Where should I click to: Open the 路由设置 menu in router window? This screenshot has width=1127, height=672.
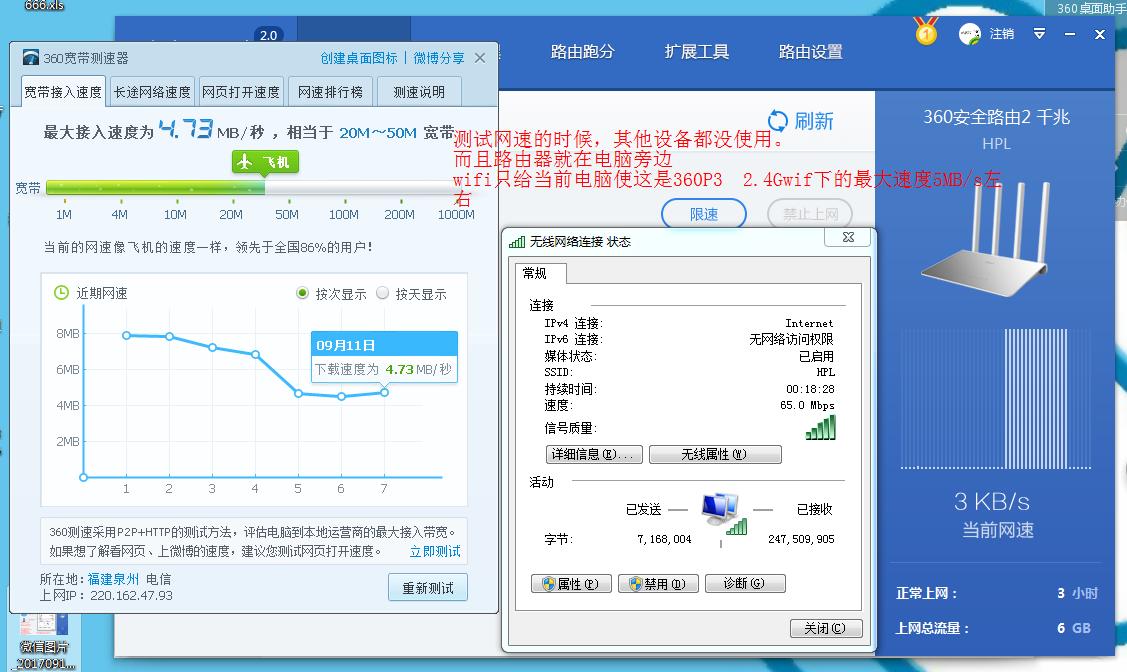(811, 52)
